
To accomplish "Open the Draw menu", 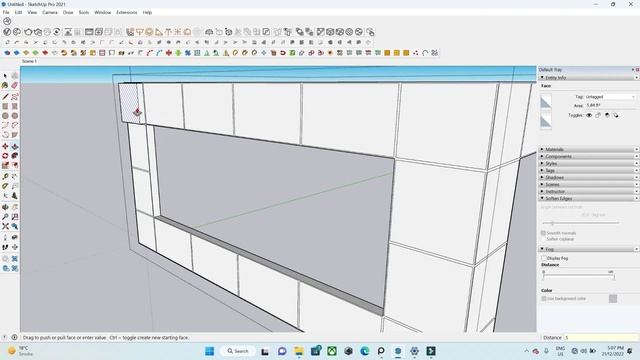I will click(x=68, y=13).
